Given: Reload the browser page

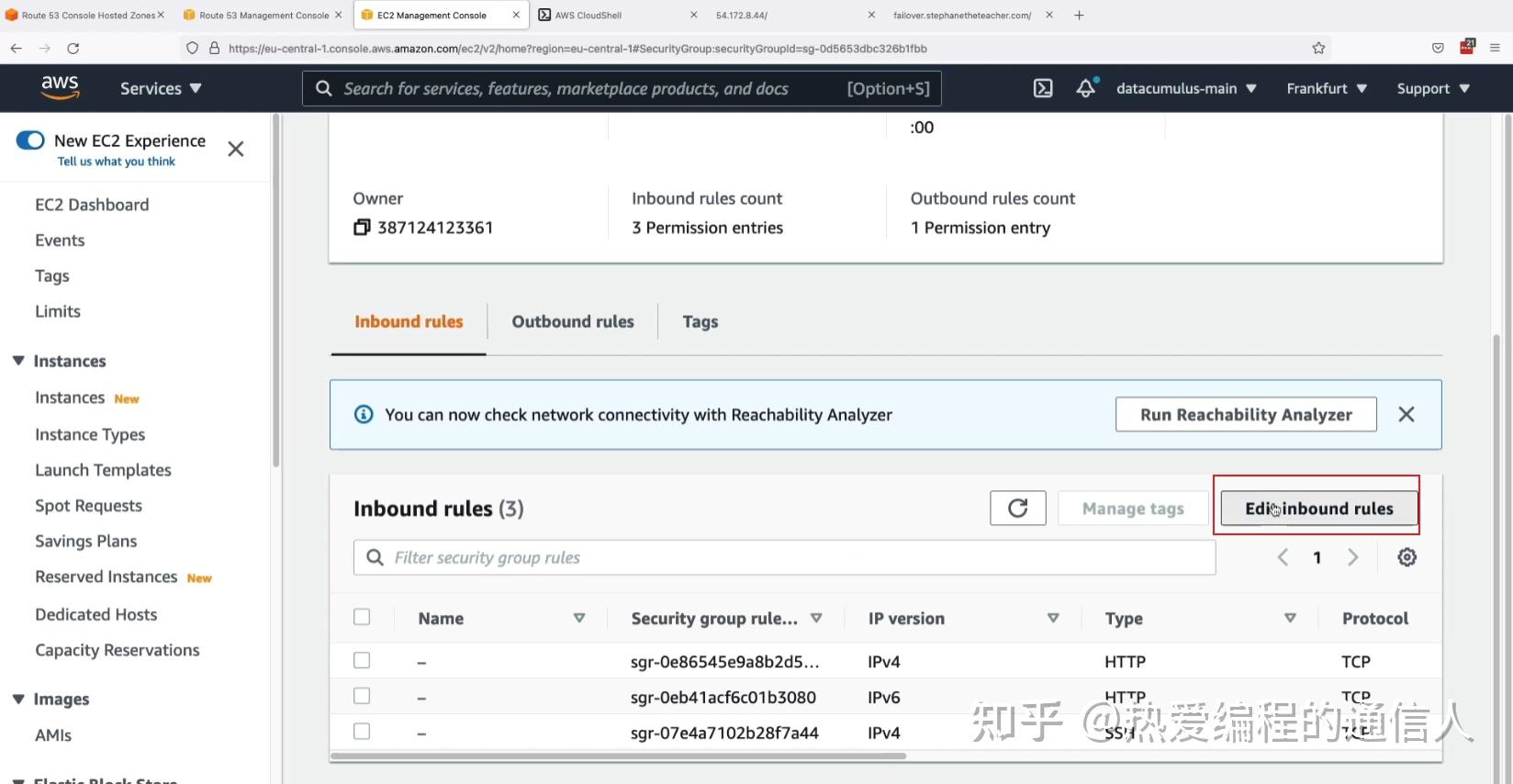Looking at the screenshot, I should (73, 48).
